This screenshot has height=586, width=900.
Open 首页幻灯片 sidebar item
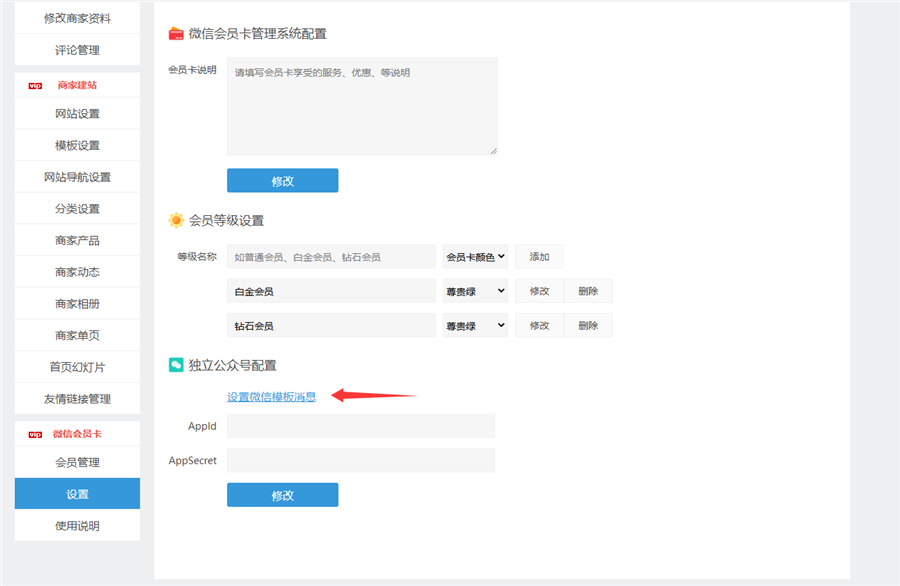77,367
